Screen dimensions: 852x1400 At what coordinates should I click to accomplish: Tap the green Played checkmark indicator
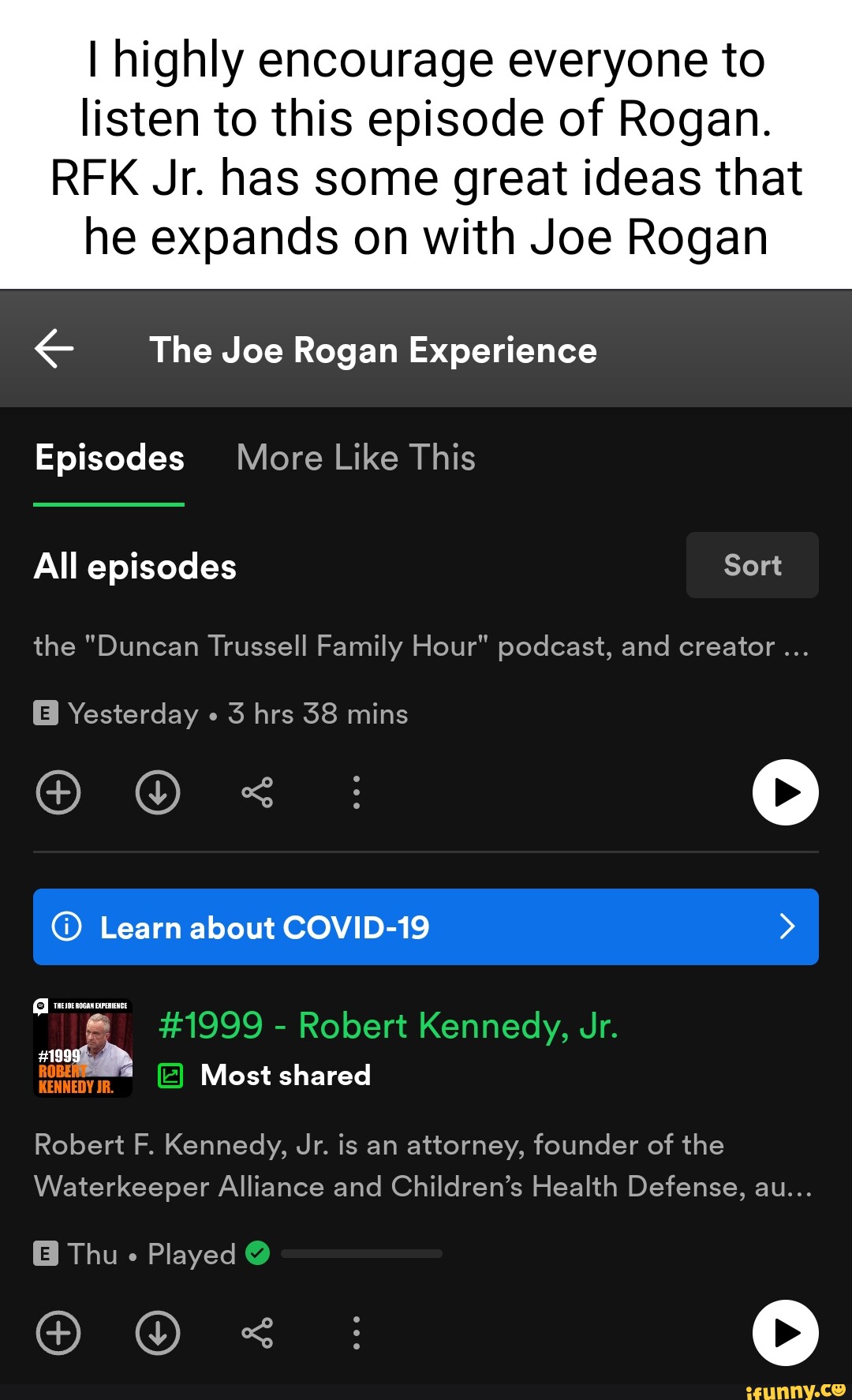tap(258, 1253)
